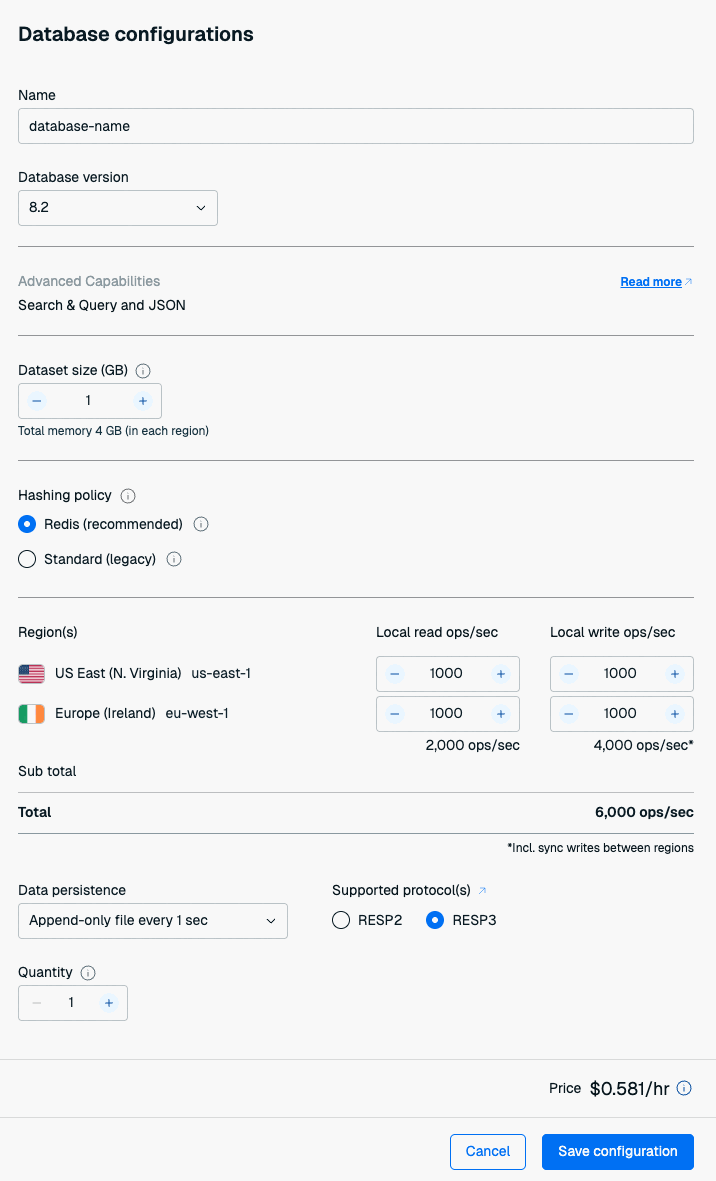716x1181 pixels.
Task: Select Redis (recommended) hashing policy
Action: 28,524
